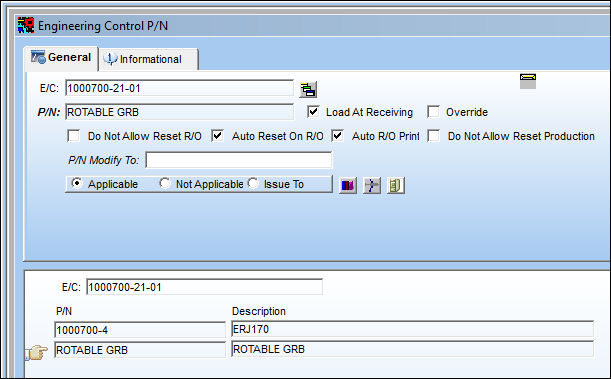Switch to the General tab
611x379 pixels.
[61, 58]
